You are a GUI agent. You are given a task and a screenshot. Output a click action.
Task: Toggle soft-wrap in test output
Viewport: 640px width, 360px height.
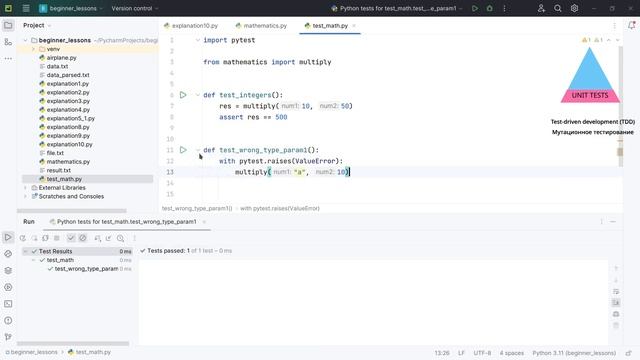(x=616, y=291)
